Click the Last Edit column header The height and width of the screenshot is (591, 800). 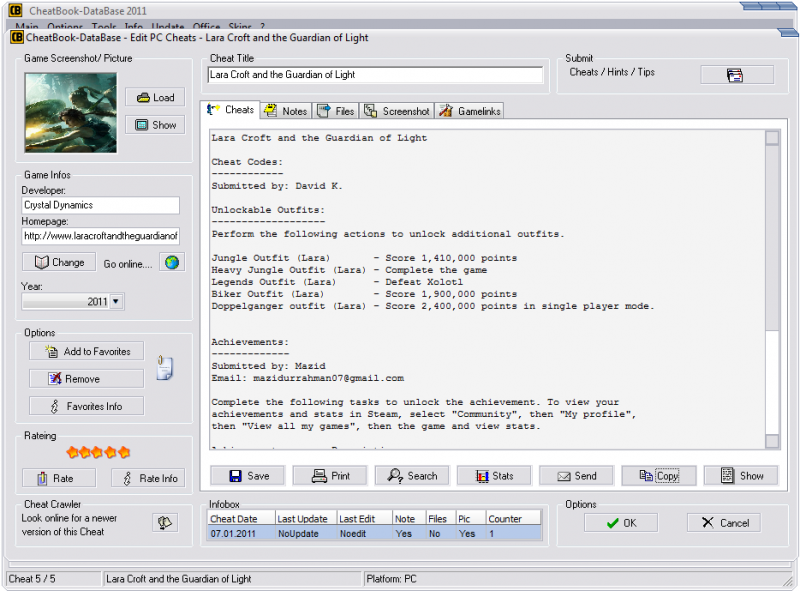(365, 519)
